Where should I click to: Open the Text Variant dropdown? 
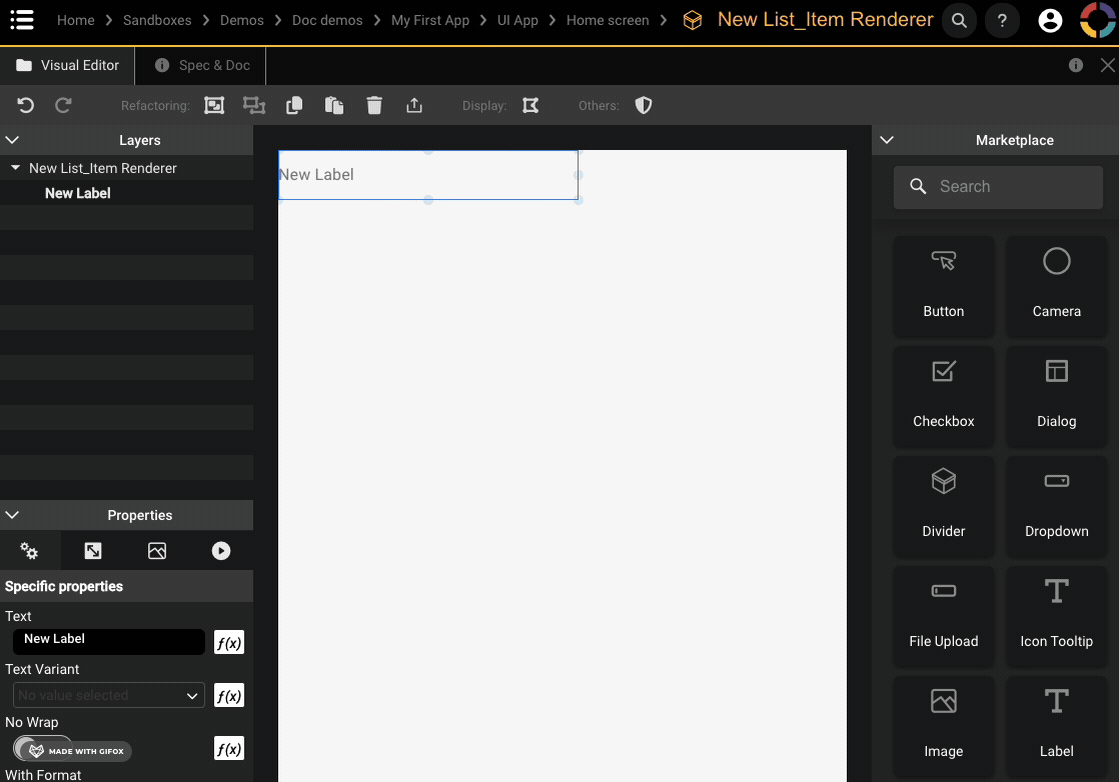point(108,695)
